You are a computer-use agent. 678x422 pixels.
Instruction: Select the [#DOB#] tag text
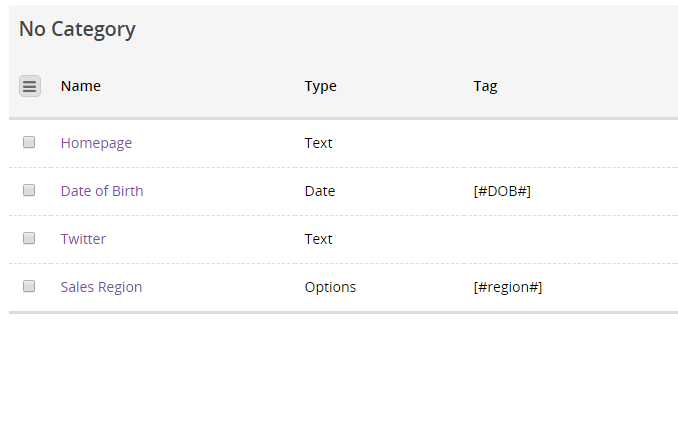pos(502,191)
